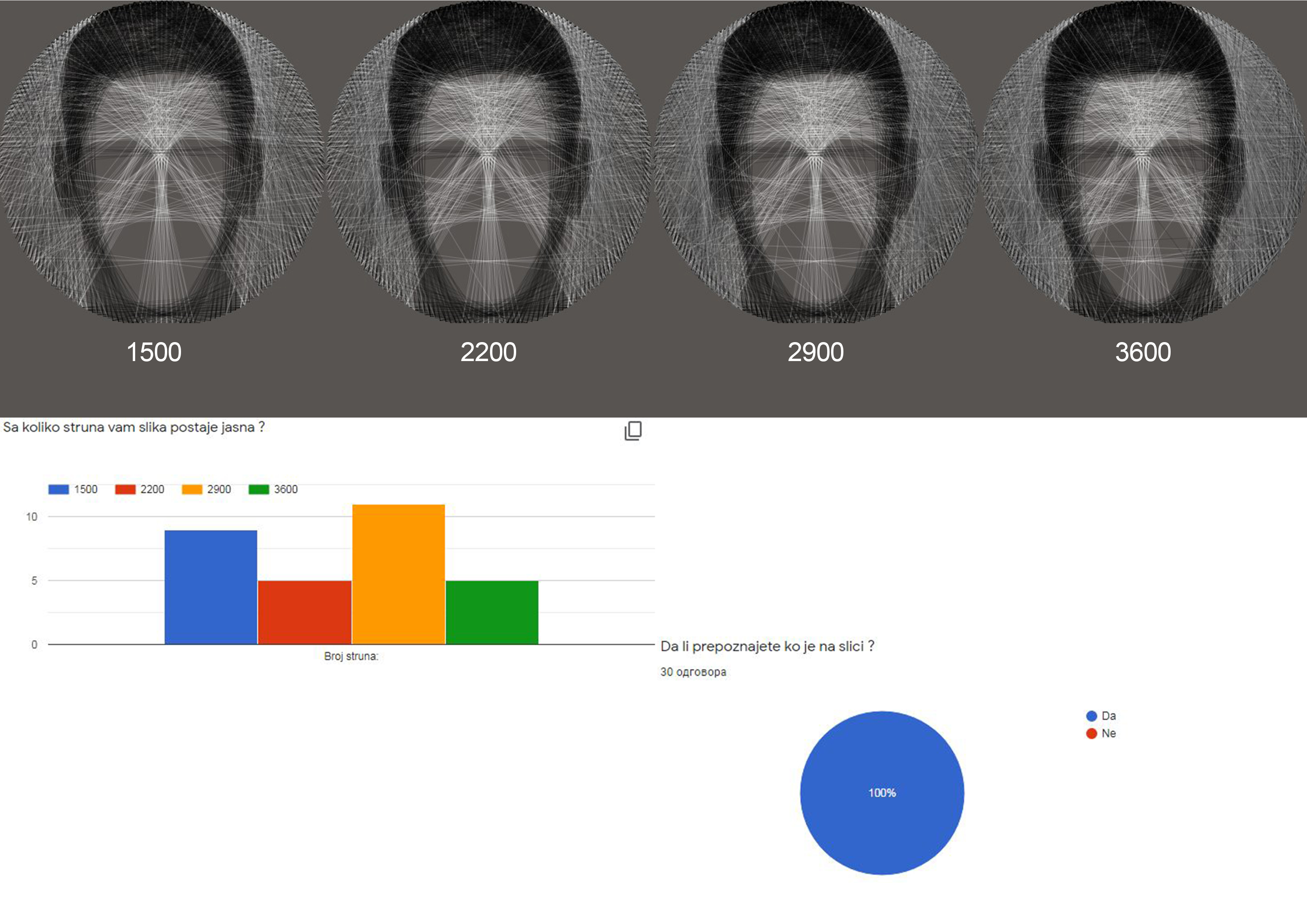Select the 2900 strings portrait thumbnail
Image resolution: width=1307 pixels, height=924 pixels.
[x=816, y=162]
